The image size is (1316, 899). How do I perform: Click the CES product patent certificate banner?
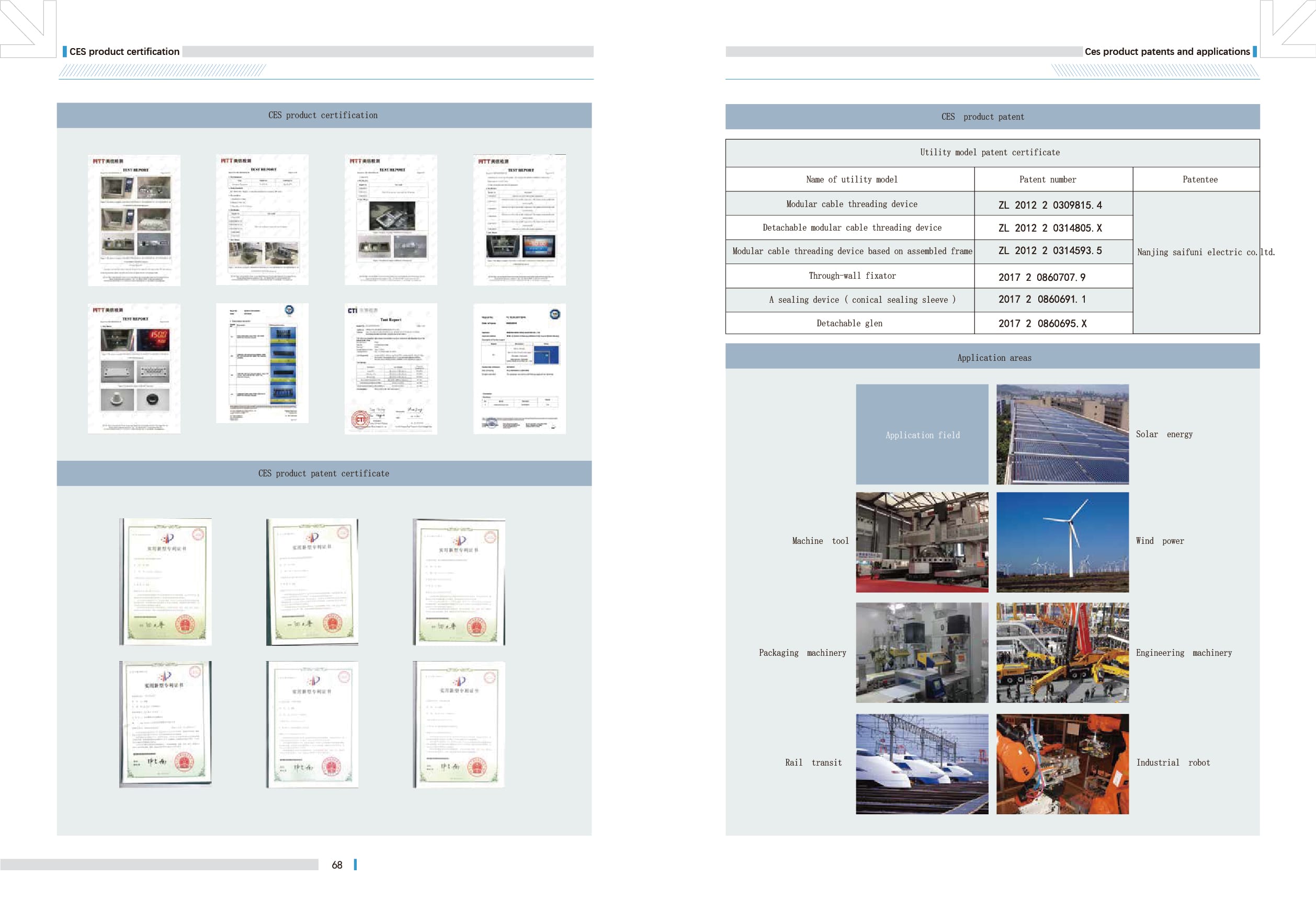point(323,473)
